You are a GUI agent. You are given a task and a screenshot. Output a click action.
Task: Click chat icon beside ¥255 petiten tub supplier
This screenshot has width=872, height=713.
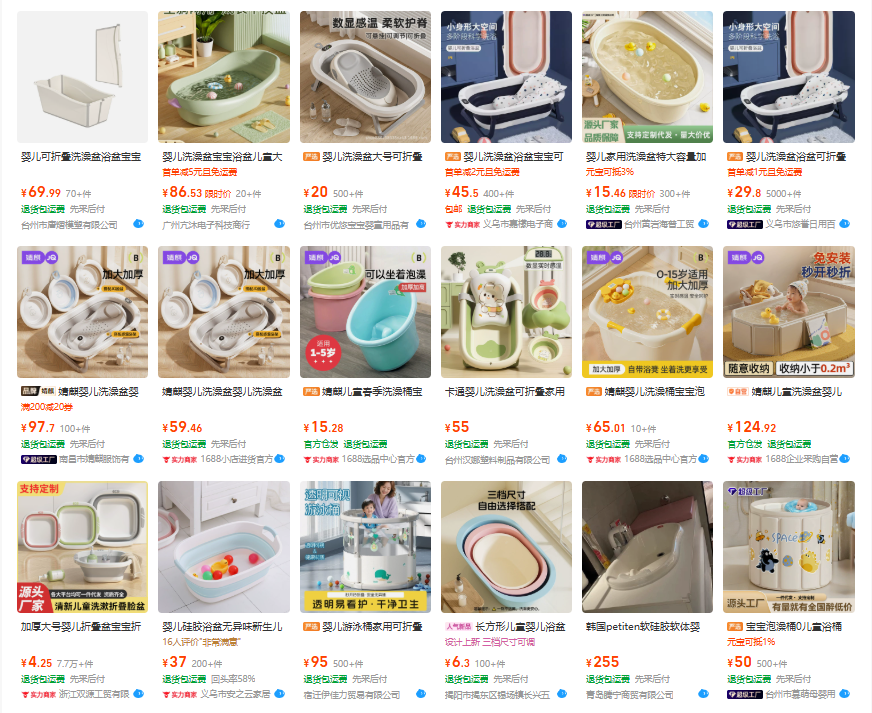tap(703, 694)
